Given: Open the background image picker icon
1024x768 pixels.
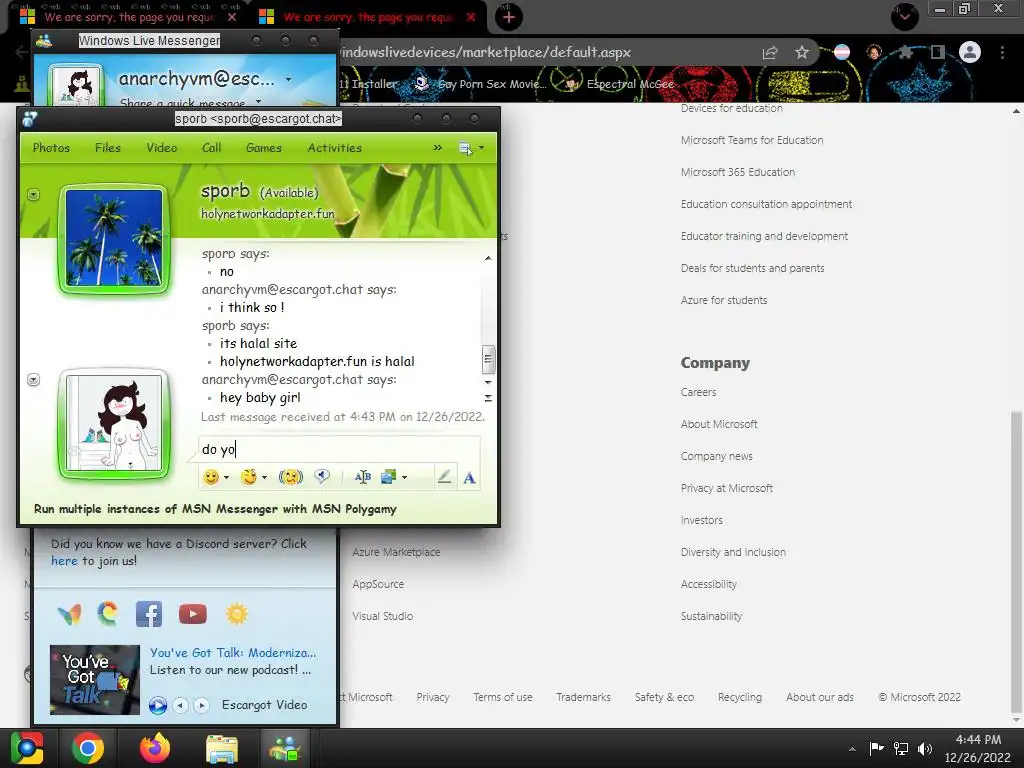Looking at the screenshot, I should point(389,477).
